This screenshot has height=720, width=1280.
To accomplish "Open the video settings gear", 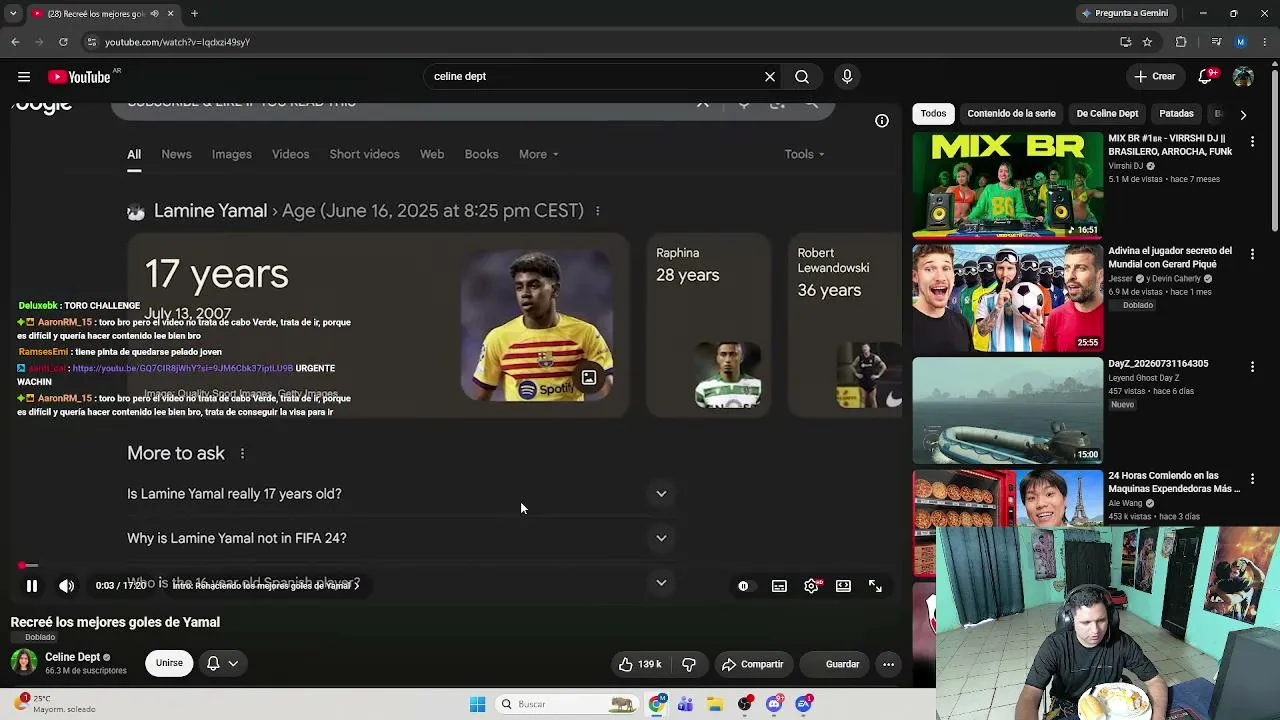I will (x=812, y=586).
